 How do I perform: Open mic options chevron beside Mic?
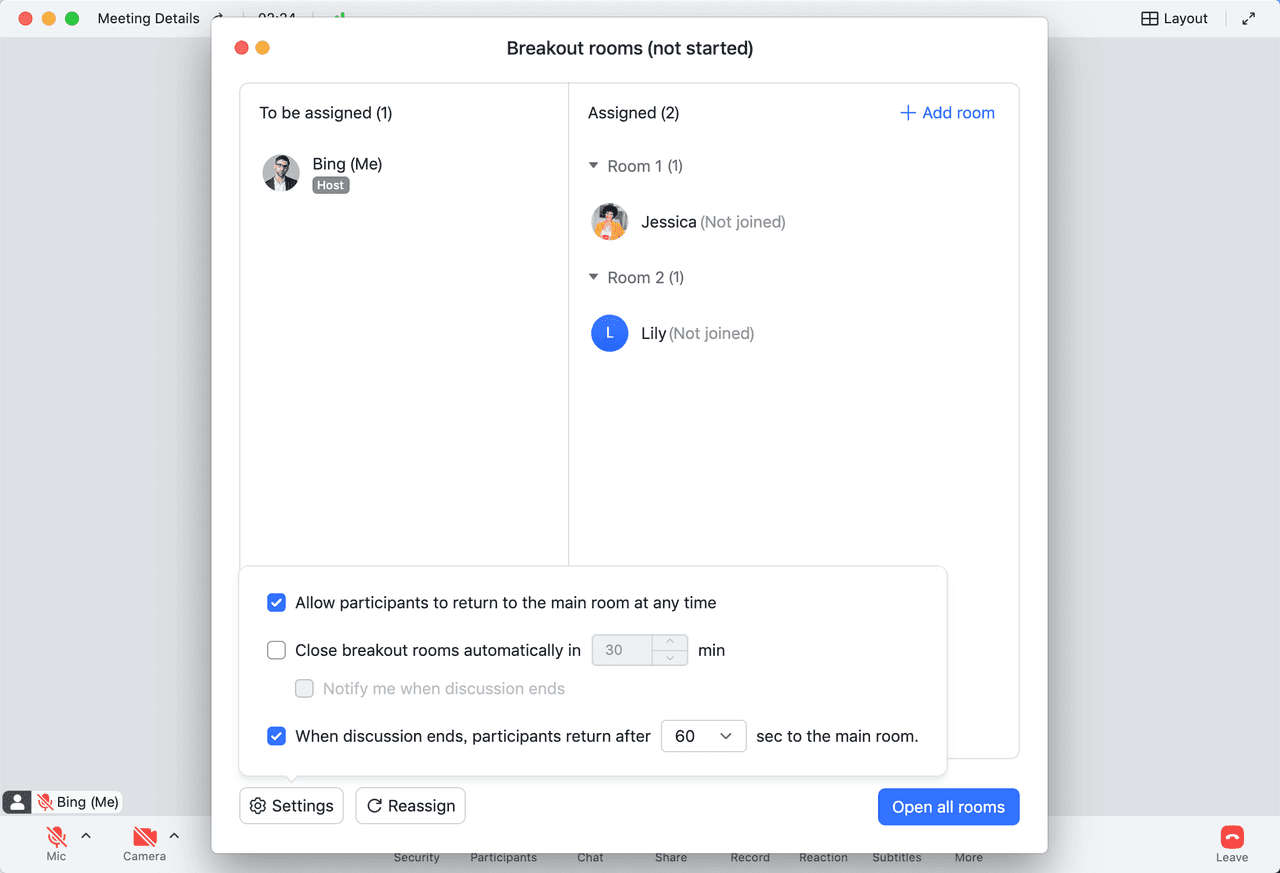click(x=86, y=836)
